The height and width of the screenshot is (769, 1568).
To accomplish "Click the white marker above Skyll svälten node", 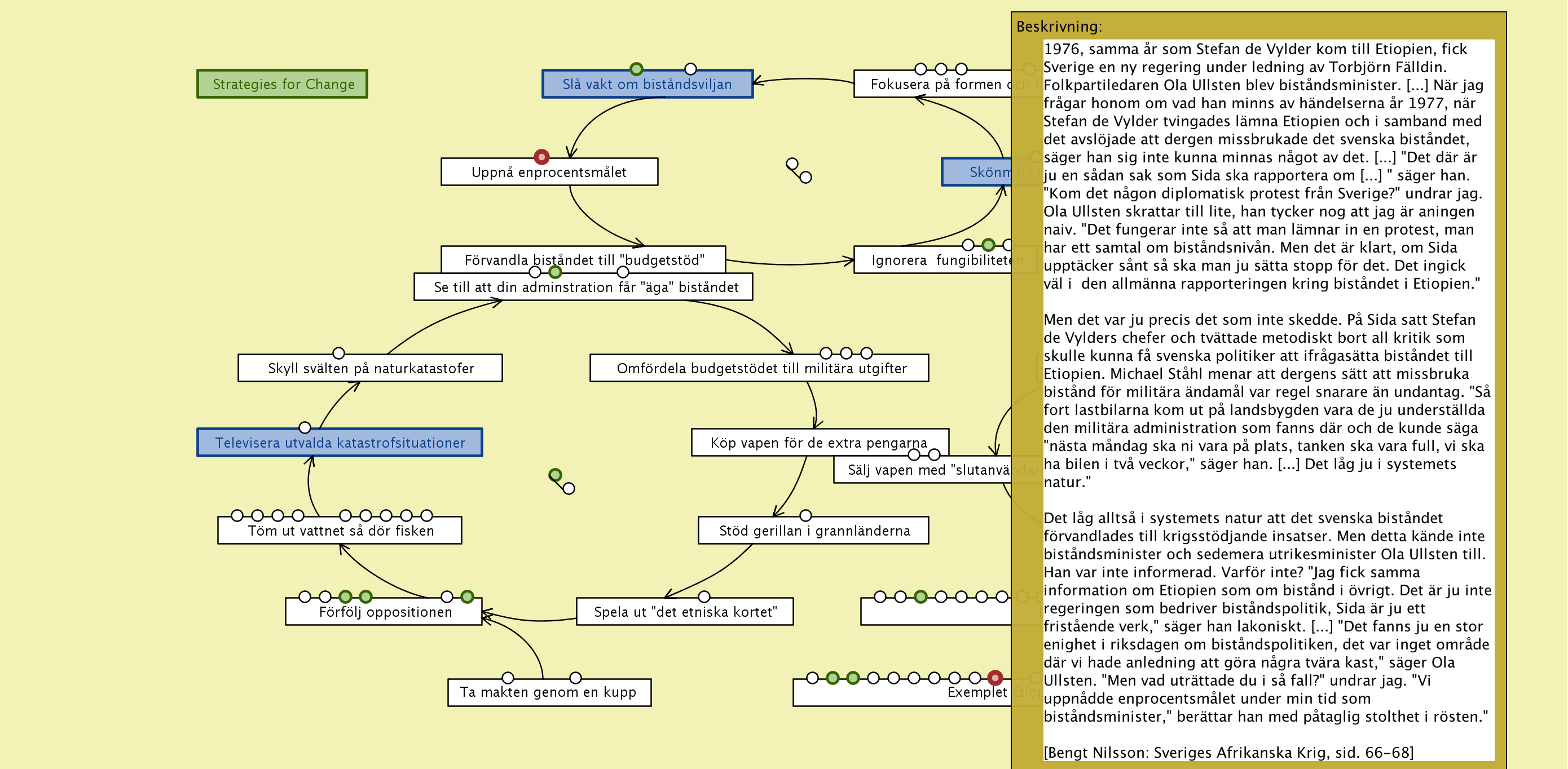I will pos(338,353).
